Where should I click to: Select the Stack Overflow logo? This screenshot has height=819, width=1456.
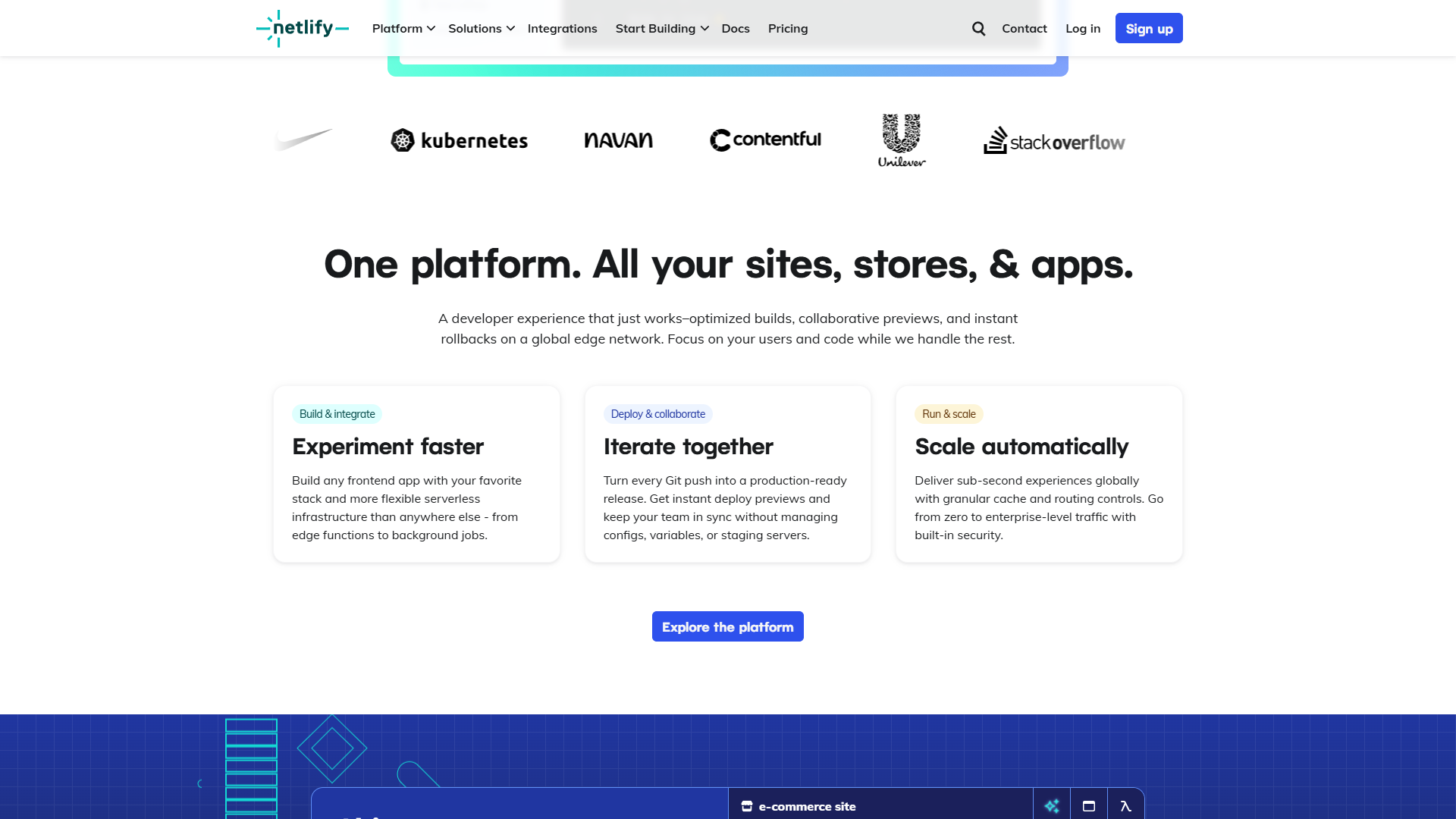[1054, 141]
